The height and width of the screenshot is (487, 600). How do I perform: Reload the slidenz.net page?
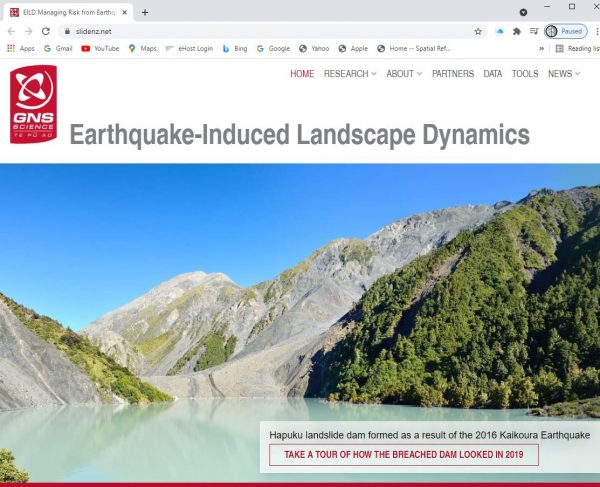coord(46,31)
